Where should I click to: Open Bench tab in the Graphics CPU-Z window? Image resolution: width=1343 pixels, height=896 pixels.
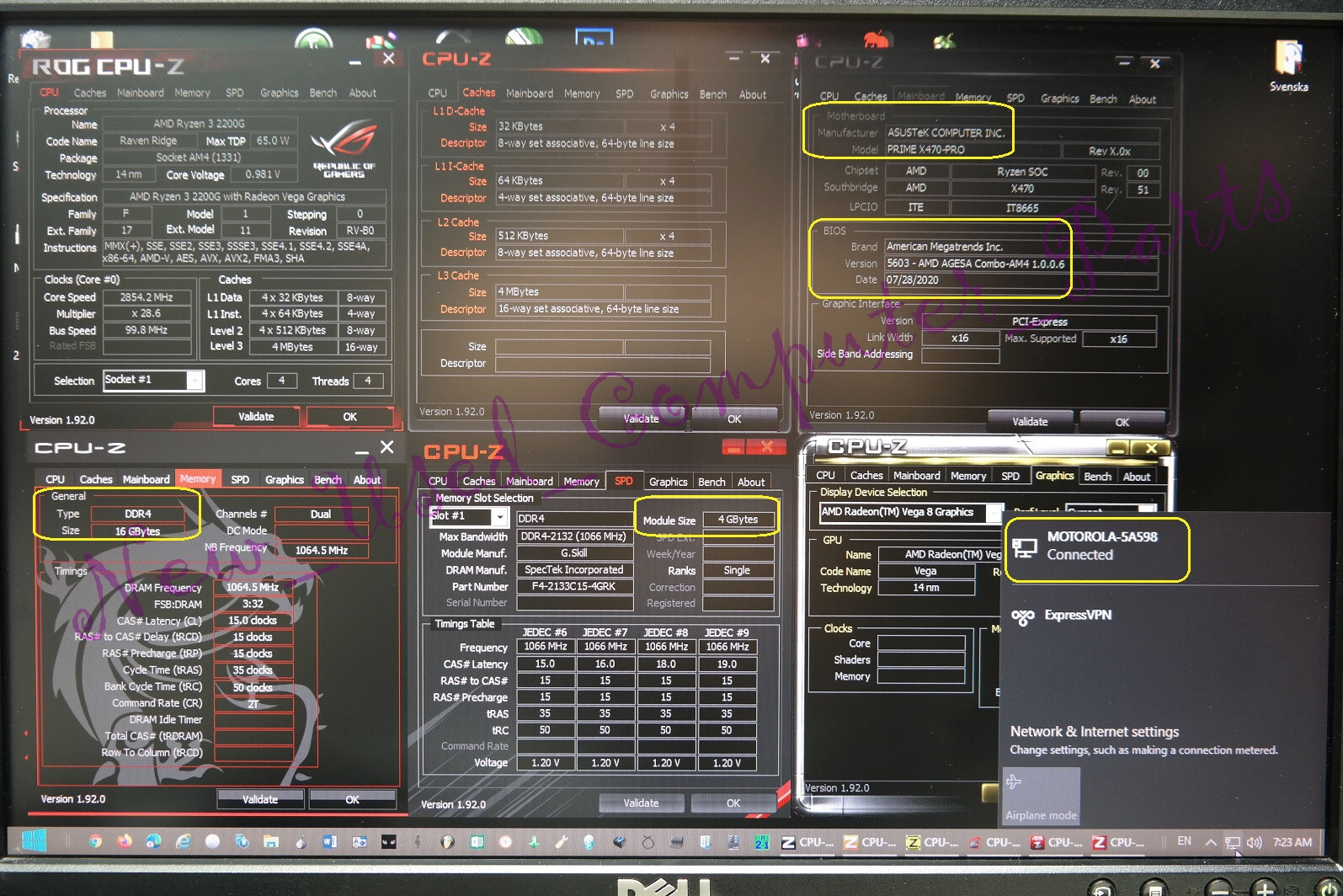point(1097,477)
